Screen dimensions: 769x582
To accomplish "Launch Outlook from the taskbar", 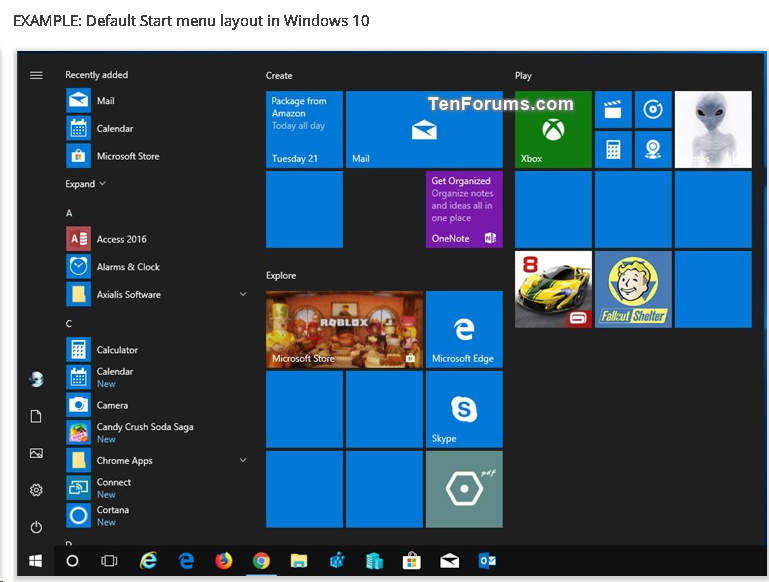I will (487, 560).
